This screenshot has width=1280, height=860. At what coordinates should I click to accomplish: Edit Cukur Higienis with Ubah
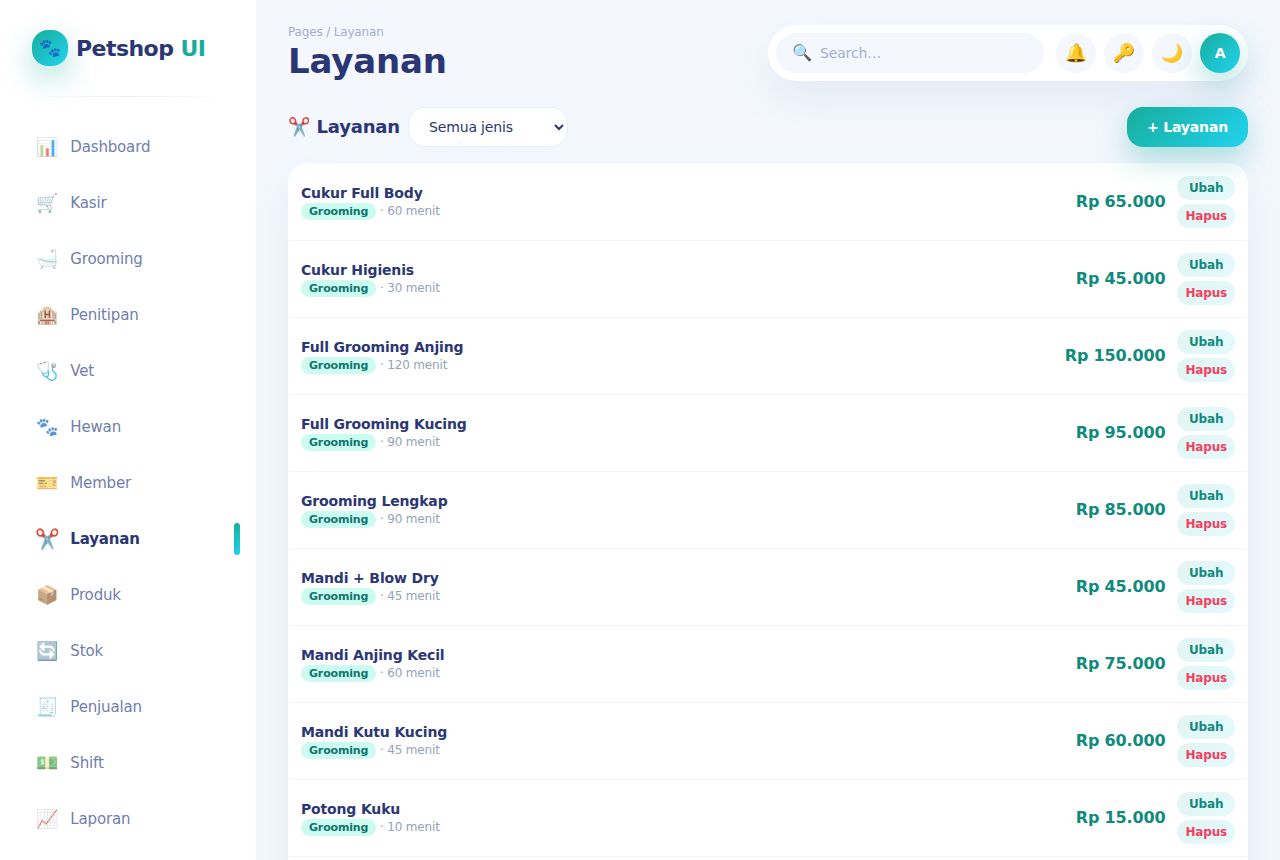[1206, 265]
